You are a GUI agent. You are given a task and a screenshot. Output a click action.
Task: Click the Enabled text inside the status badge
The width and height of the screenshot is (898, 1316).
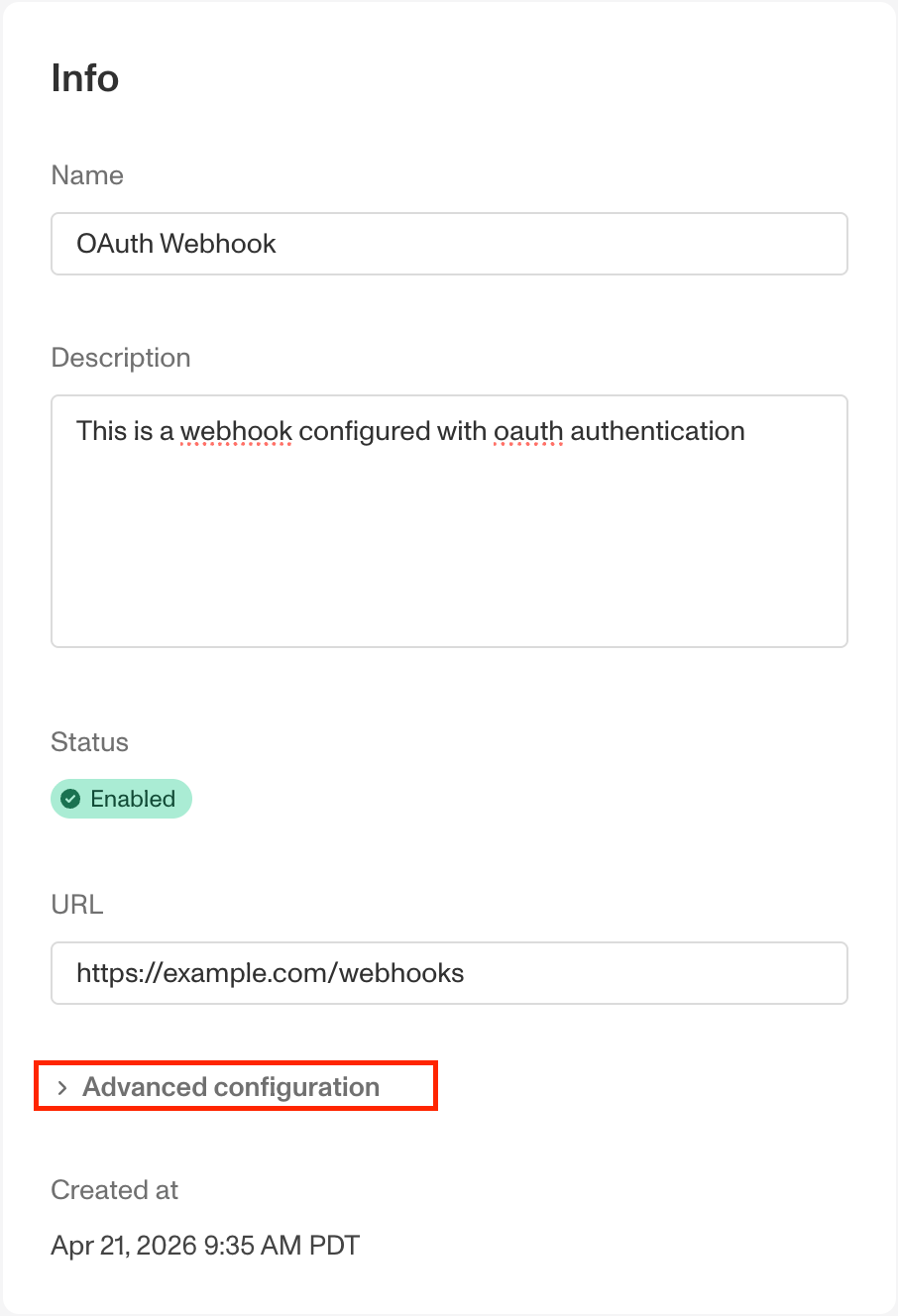coord(133,799)
